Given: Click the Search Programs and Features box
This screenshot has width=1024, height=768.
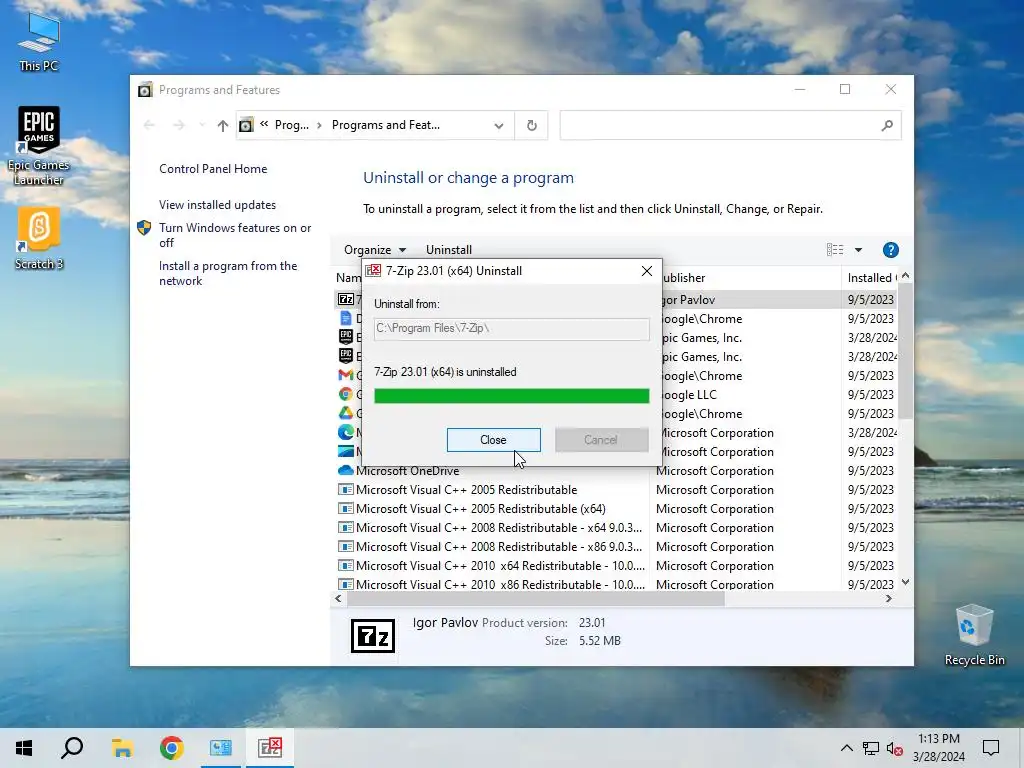Looking at the screenshot, I should pos(730,125).
